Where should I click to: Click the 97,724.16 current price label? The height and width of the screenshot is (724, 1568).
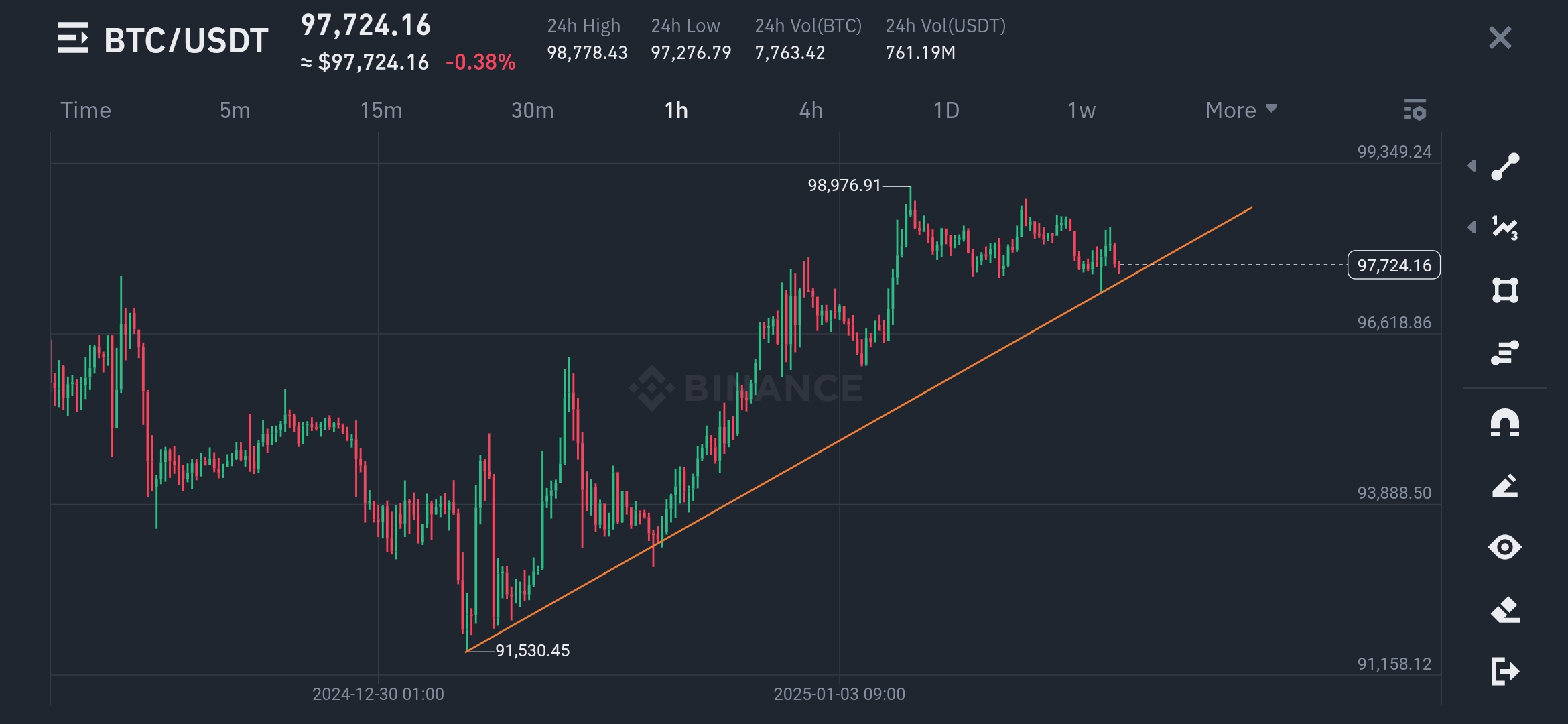(1394, 265)
